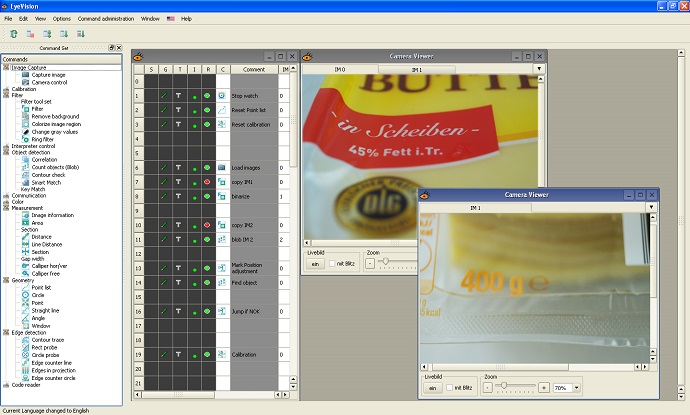Select Camera control command icon

point(26,82)
